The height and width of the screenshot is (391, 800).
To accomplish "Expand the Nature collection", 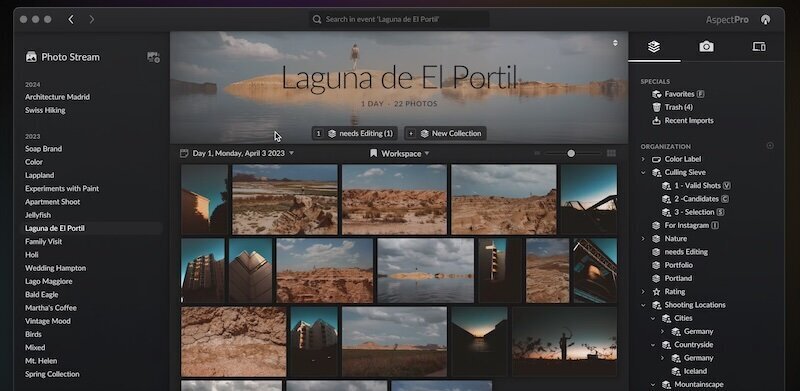I will coord(643,239).
